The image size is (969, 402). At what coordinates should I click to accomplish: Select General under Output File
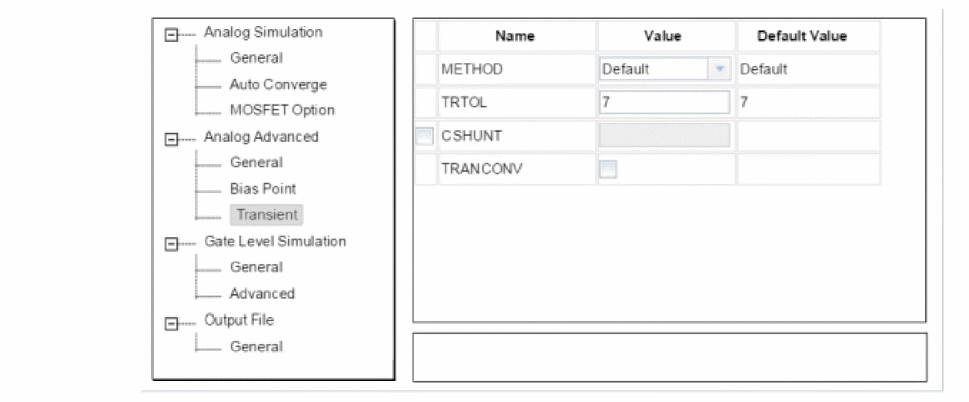click(x=256, y=347)
